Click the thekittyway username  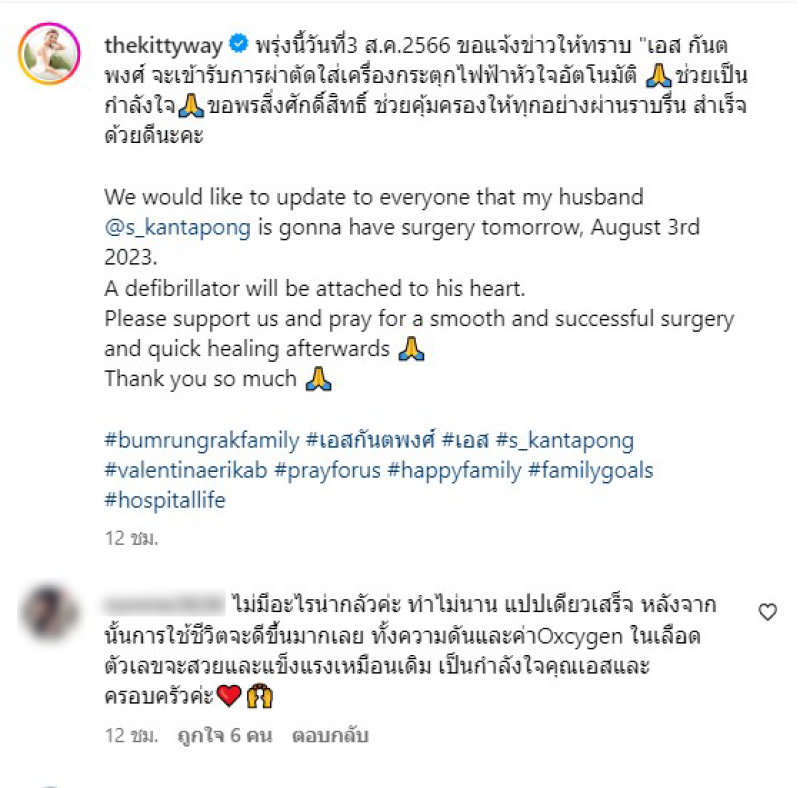point(163,45)
